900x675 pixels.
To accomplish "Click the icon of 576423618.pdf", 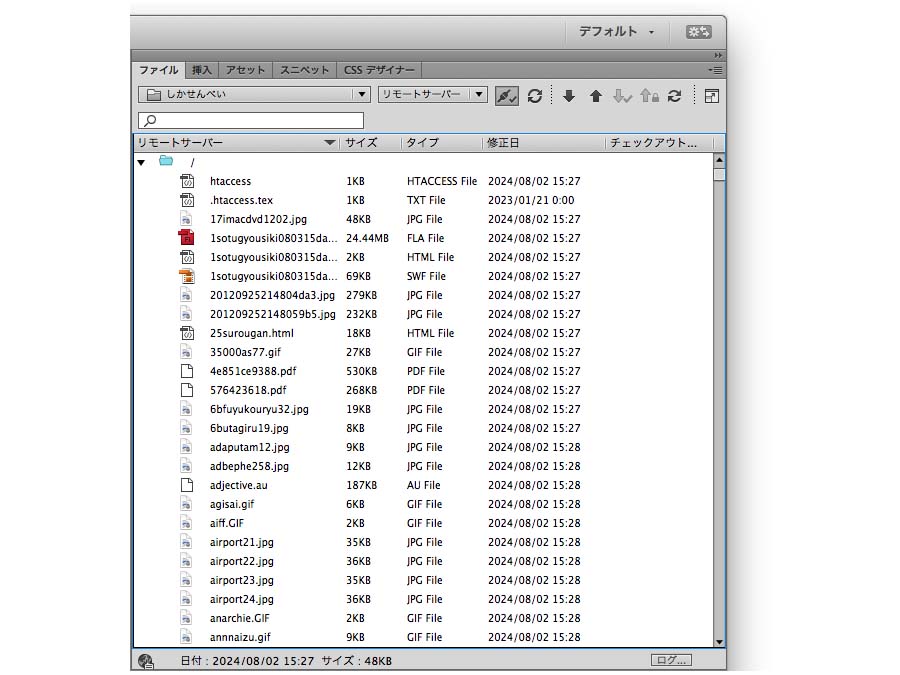I will tap(187, 390).
